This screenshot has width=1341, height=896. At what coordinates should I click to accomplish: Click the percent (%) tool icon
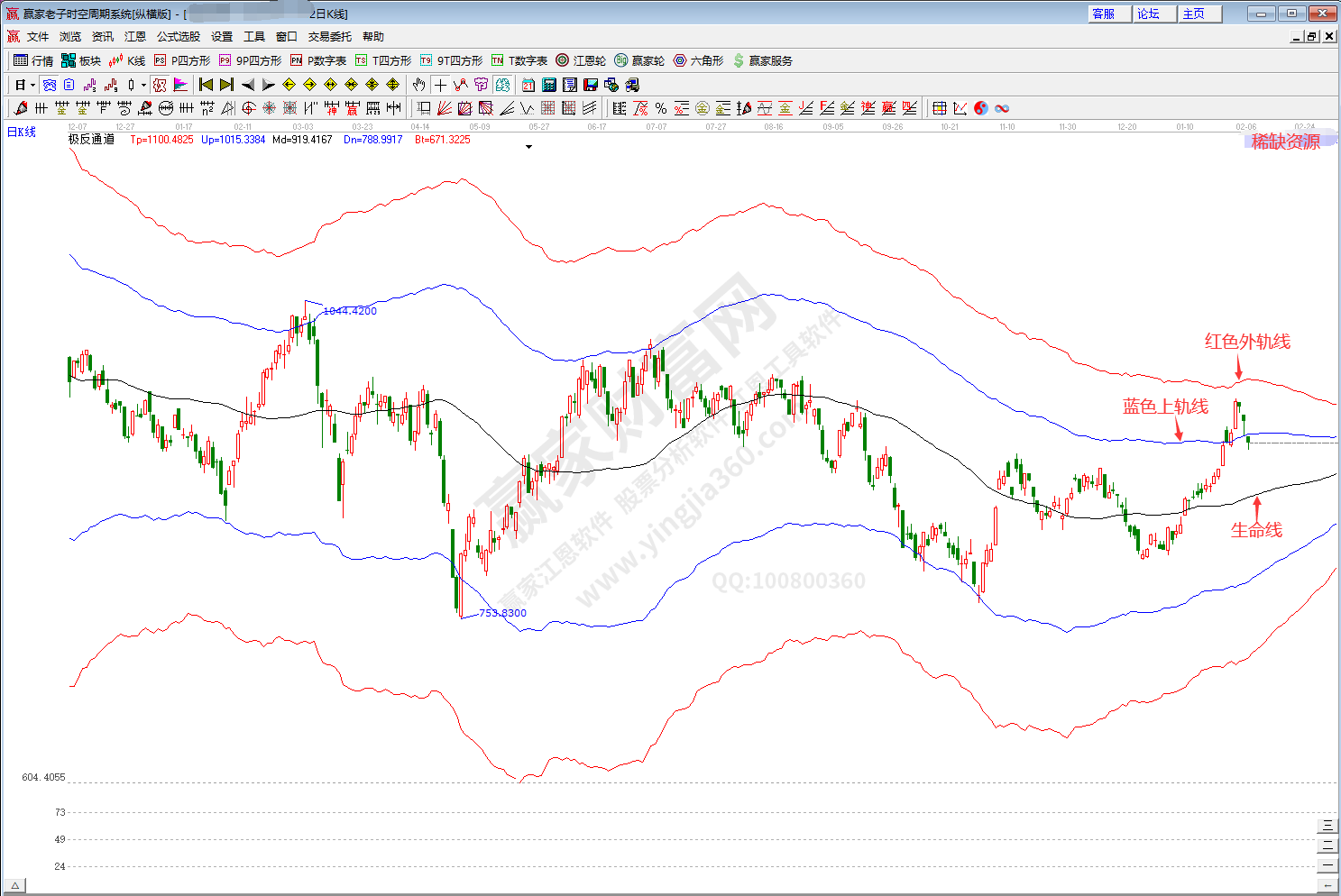(x=661, y=108)
